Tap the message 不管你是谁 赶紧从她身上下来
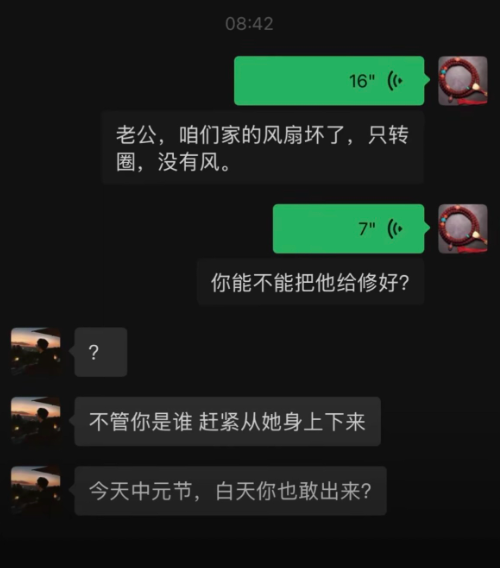The height and width of the screenshot is (568, 500). (228, 421)
